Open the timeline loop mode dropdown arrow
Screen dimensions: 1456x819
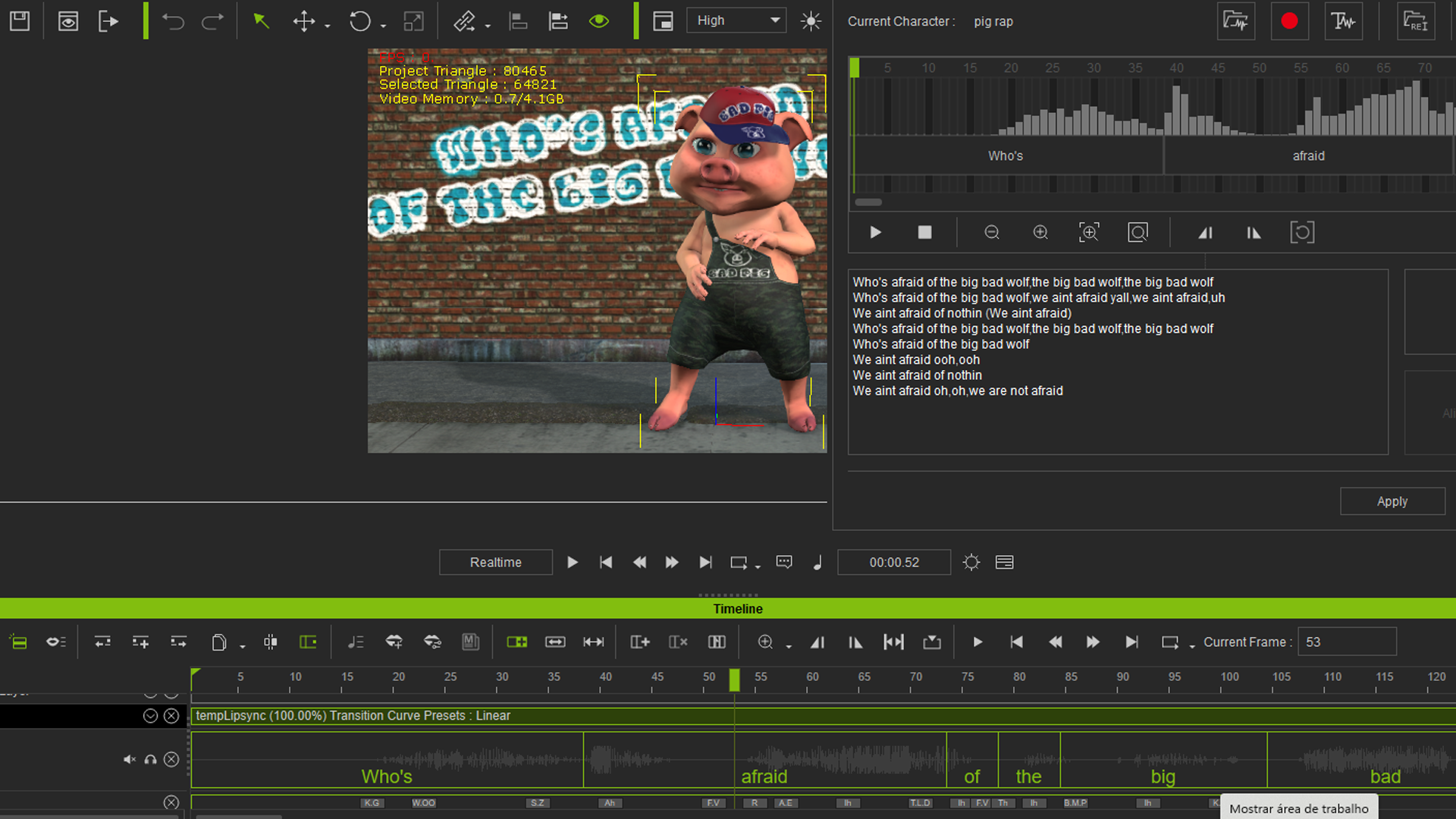click(x=1192, y=645)
